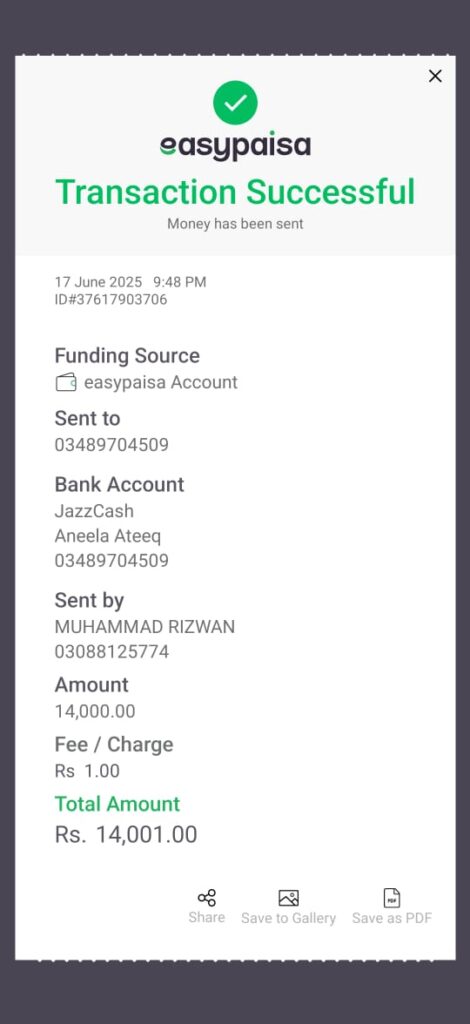The image size is (470, 1024).
Task: Tap the Share icon
Action: coord(207,898)
